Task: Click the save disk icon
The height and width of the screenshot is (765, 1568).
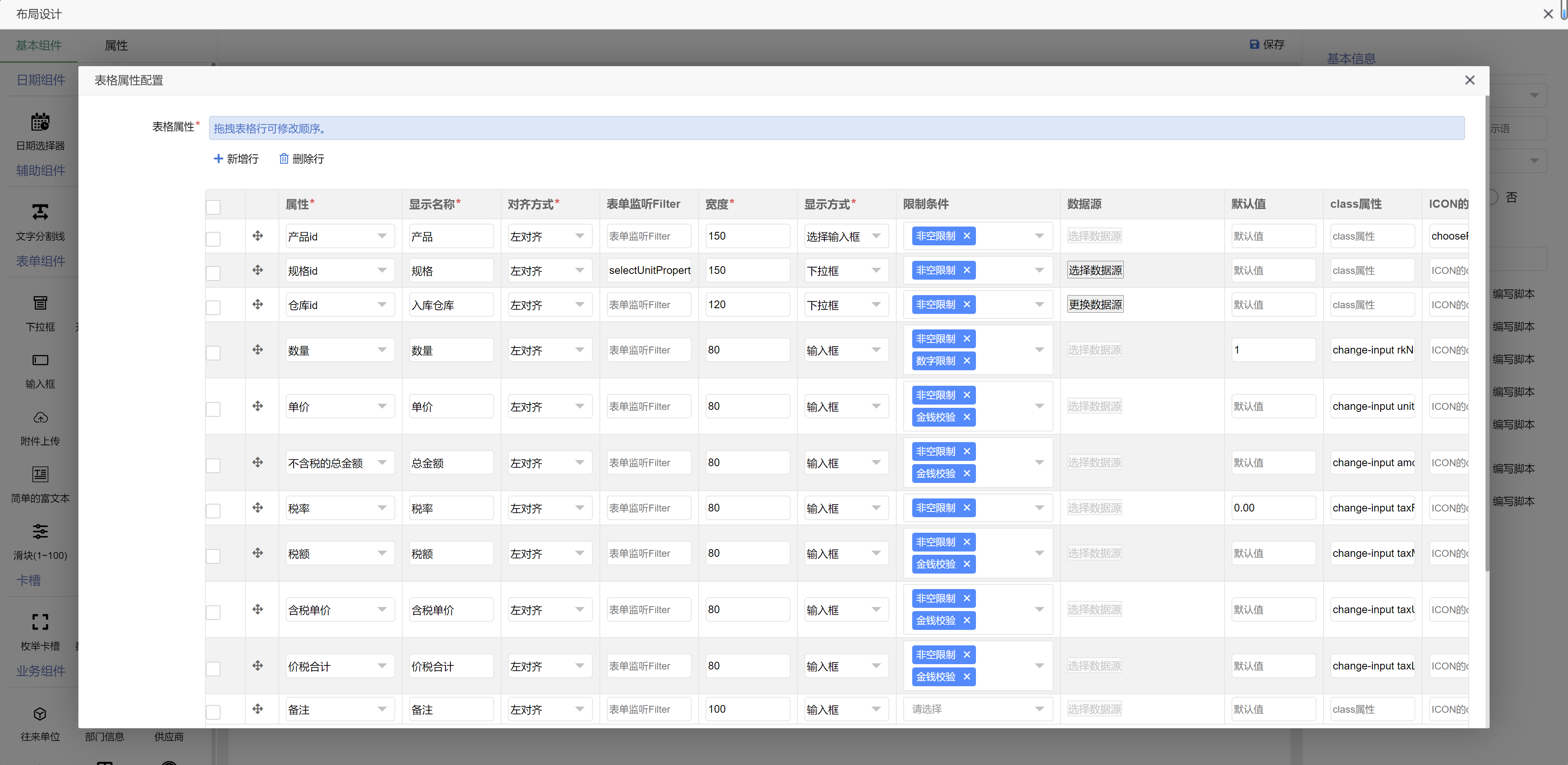Action: [1254, 44]
